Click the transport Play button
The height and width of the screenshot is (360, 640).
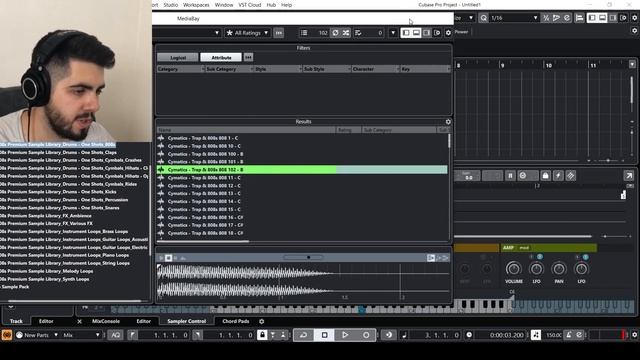(x=345, y=335)
